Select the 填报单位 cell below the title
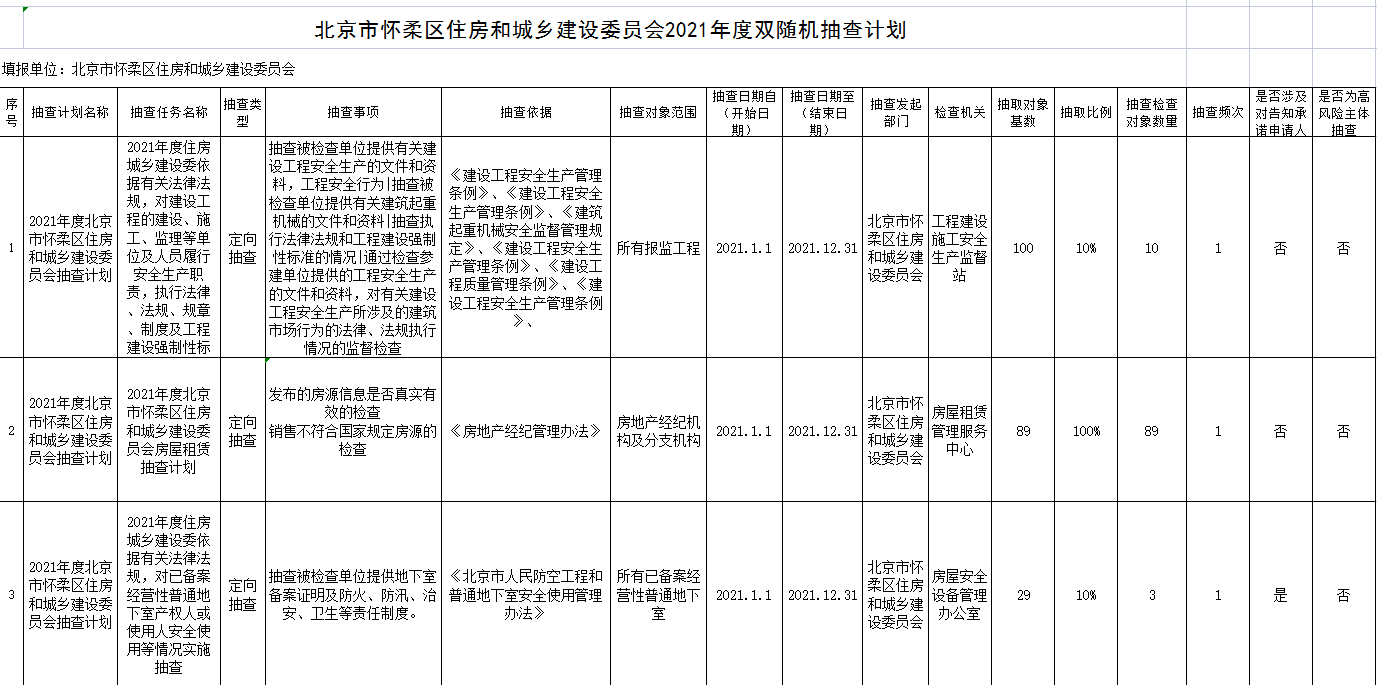 tap(150, 69)
